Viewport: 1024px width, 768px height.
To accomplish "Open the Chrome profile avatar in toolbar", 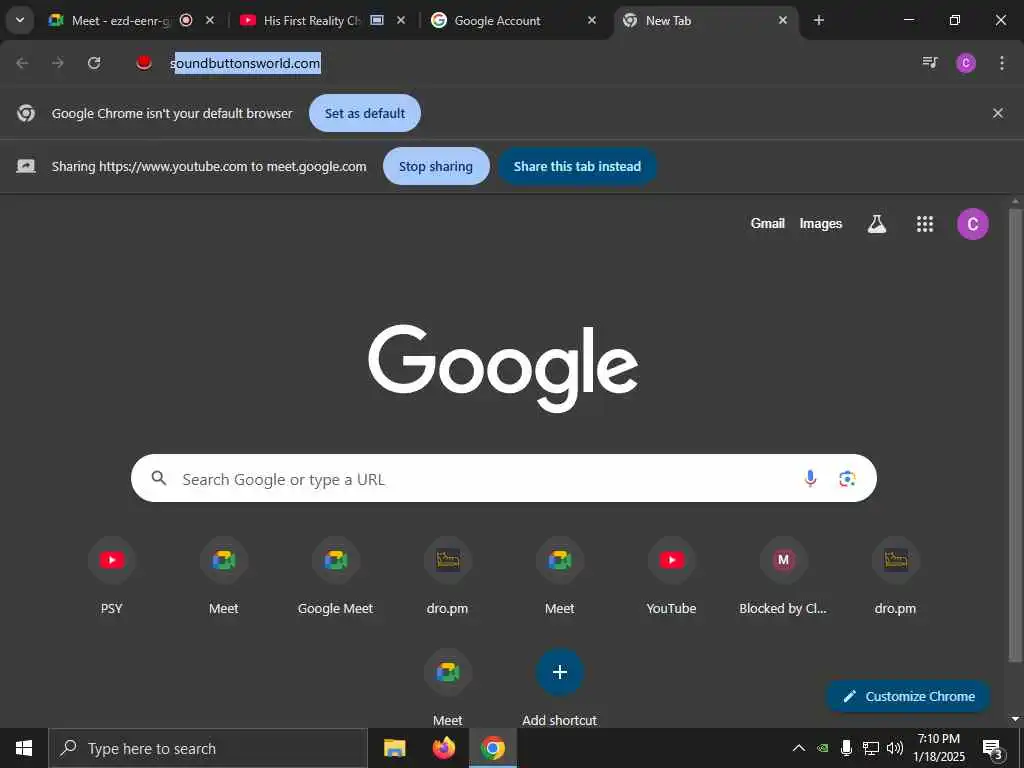I will 966,63.
